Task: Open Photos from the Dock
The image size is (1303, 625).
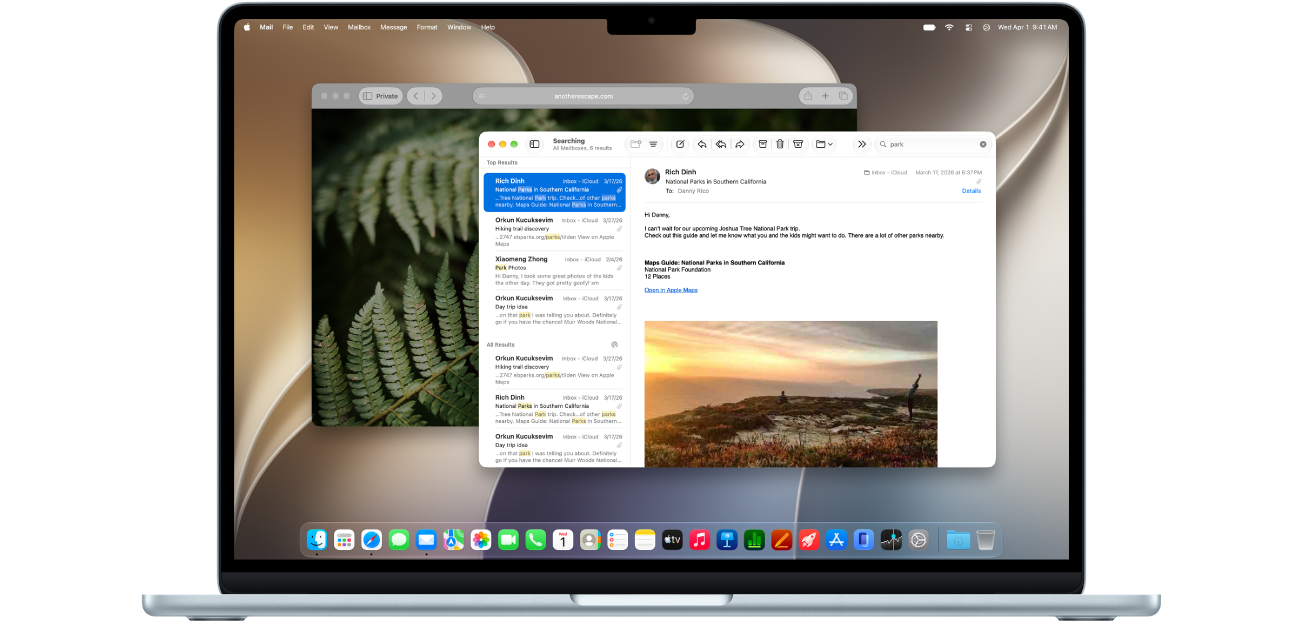Action: (x=481, y=539)
